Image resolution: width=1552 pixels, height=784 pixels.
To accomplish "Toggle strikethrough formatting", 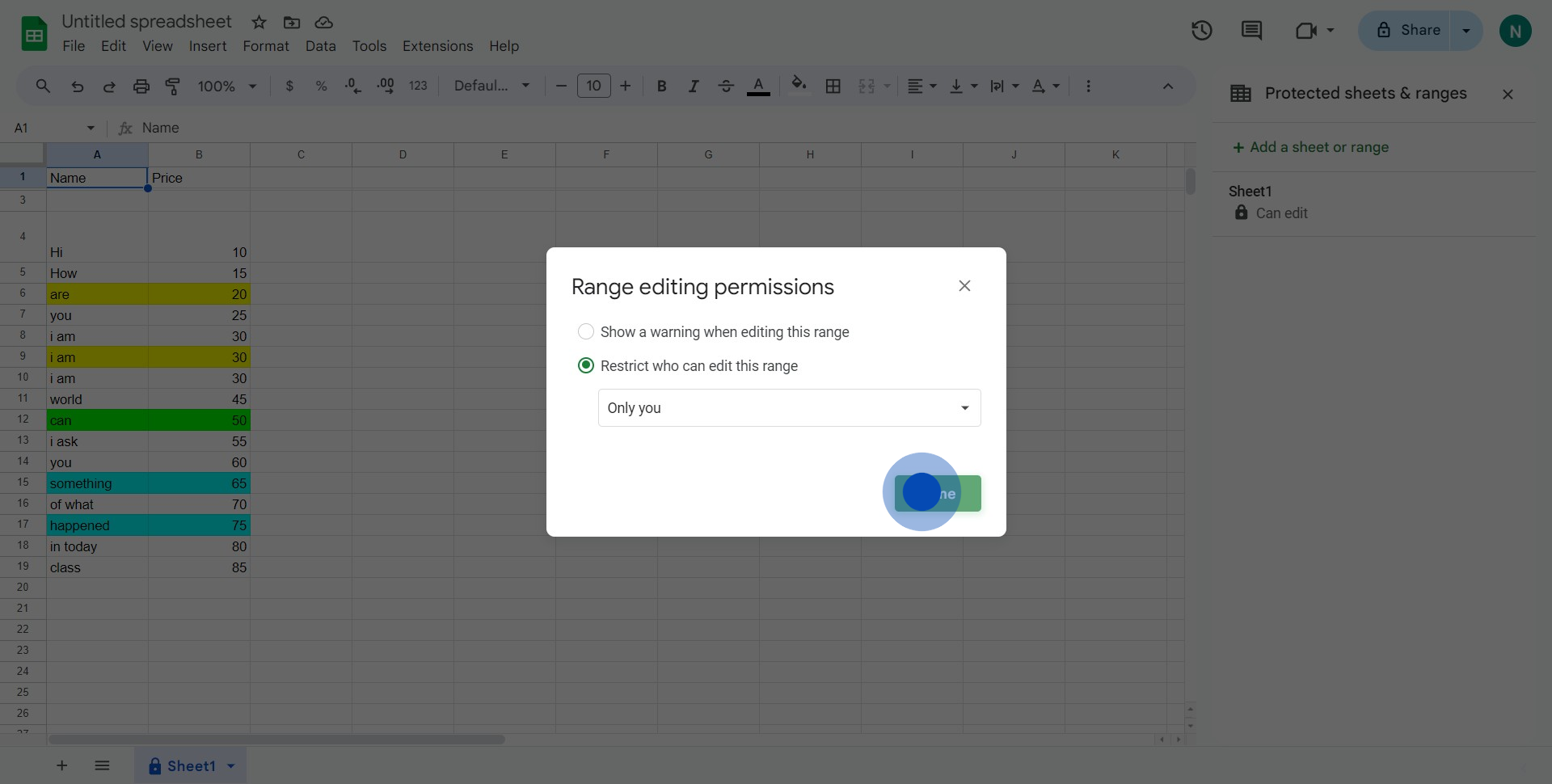I will [726, 86].
